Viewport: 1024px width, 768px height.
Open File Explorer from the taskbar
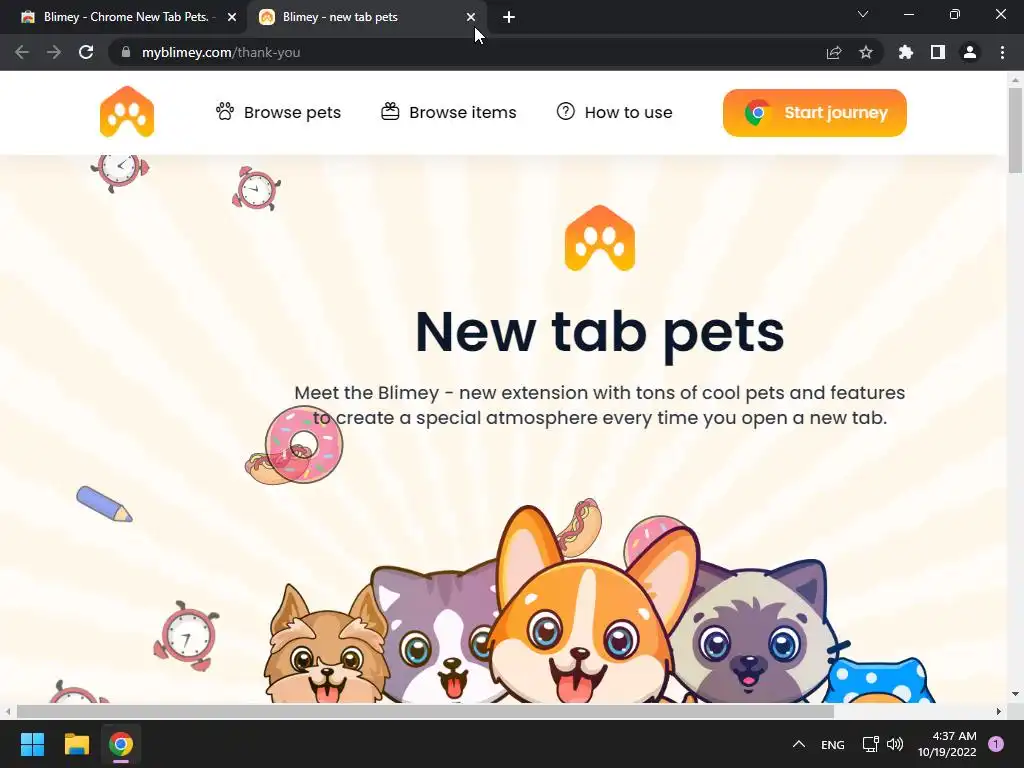[76, 744]
